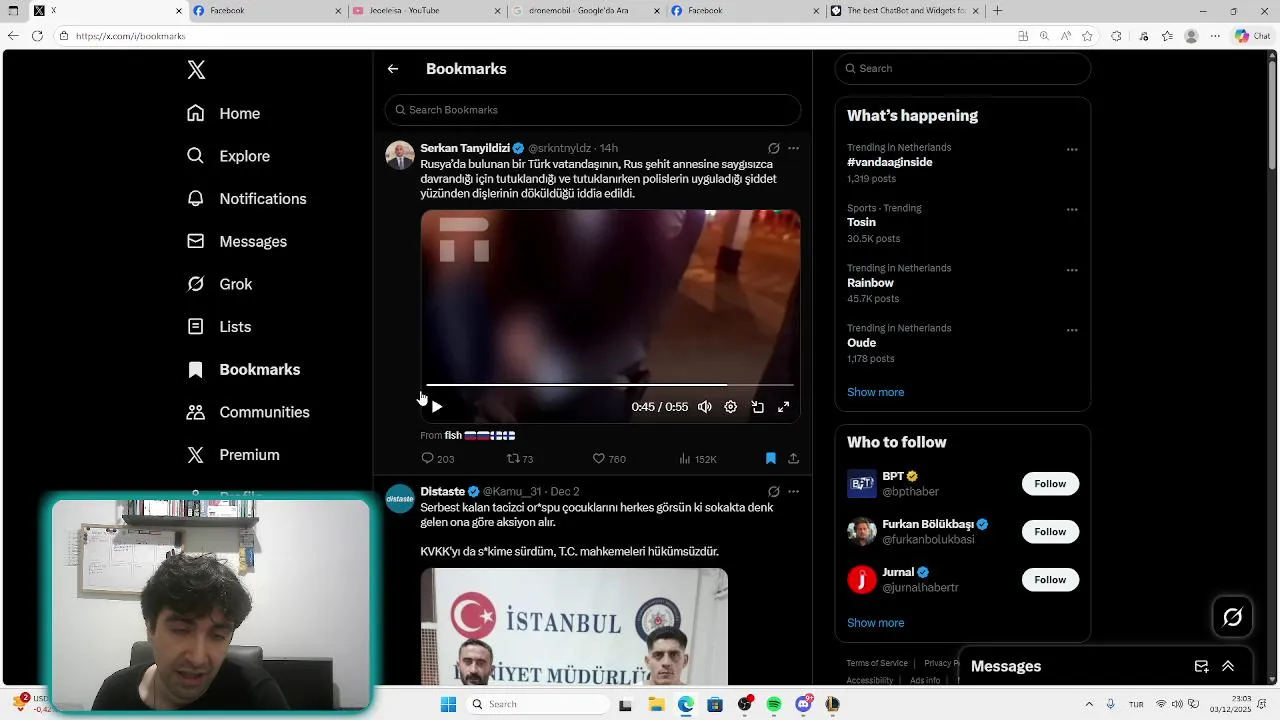The width and height of the screenshot is (1280, 720).
Task: Open Grok explain icon on Serkan's post
Action: (x=773, y=148)
